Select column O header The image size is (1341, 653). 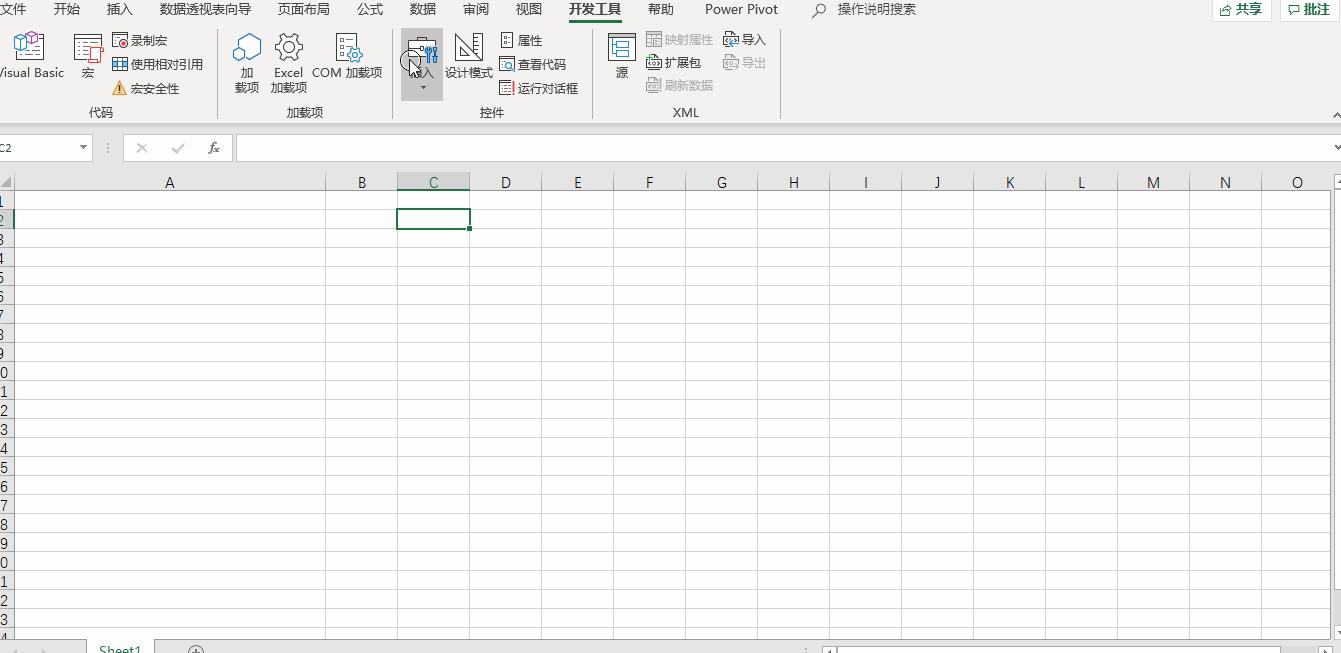coord(1297,182)
